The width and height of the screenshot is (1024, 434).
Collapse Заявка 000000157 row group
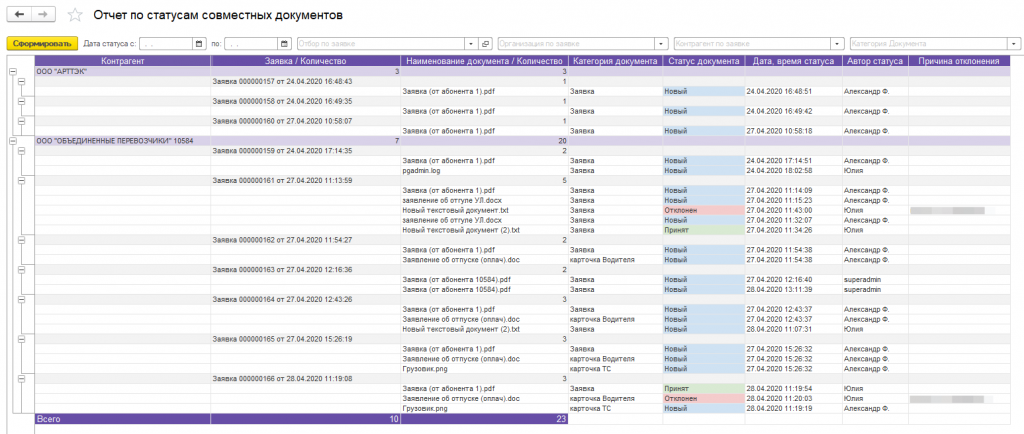point(22,82)
